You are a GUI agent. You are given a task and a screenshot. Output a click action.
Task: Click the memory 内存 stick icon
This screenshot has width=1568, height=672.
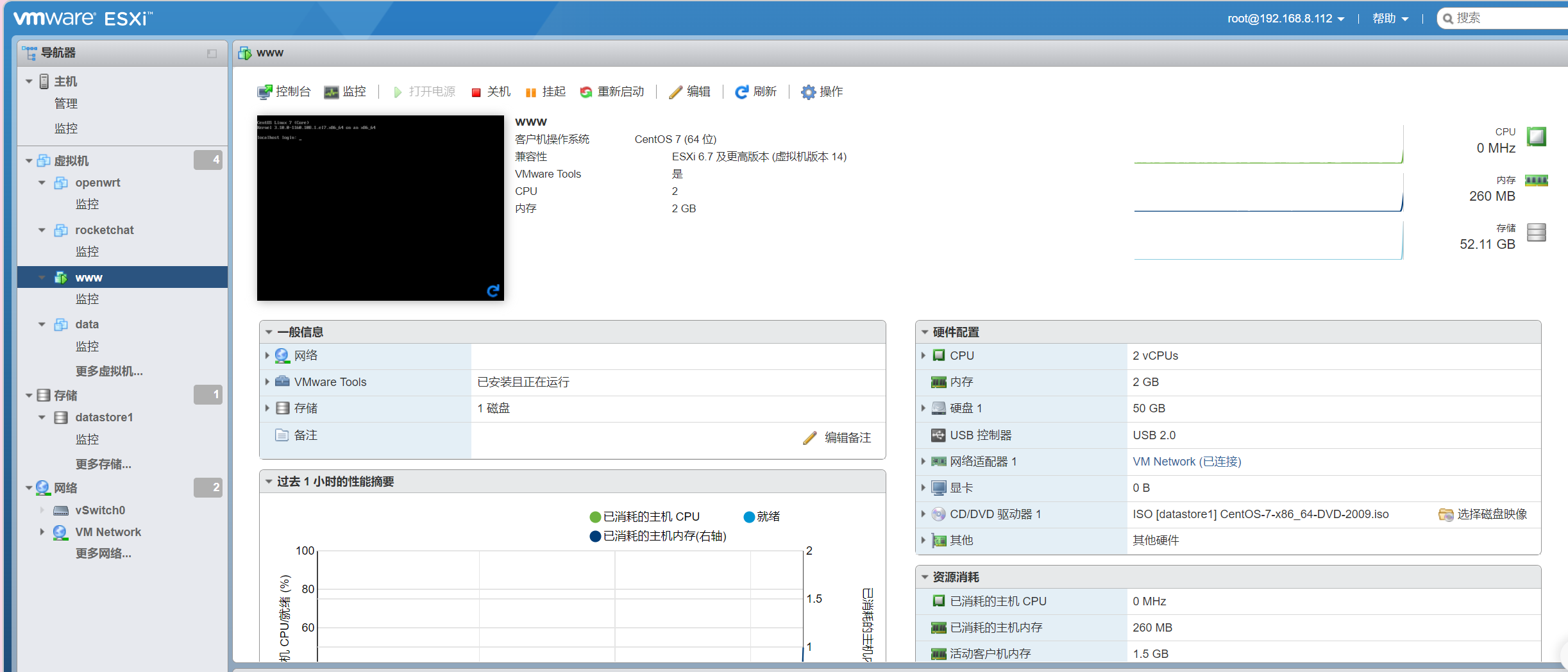(1536, 181)
